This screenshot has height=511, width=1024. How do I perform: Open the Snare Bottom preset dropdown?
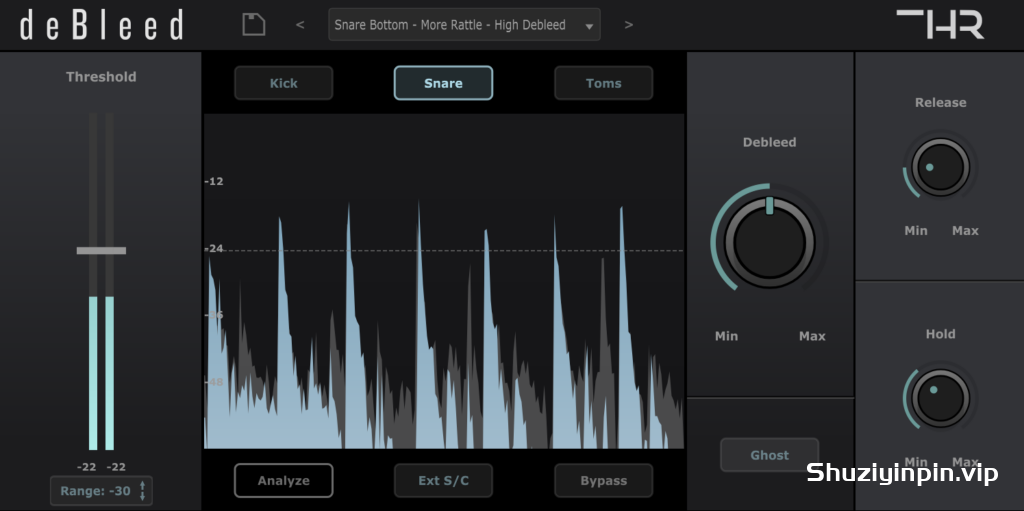coord(464,25)
